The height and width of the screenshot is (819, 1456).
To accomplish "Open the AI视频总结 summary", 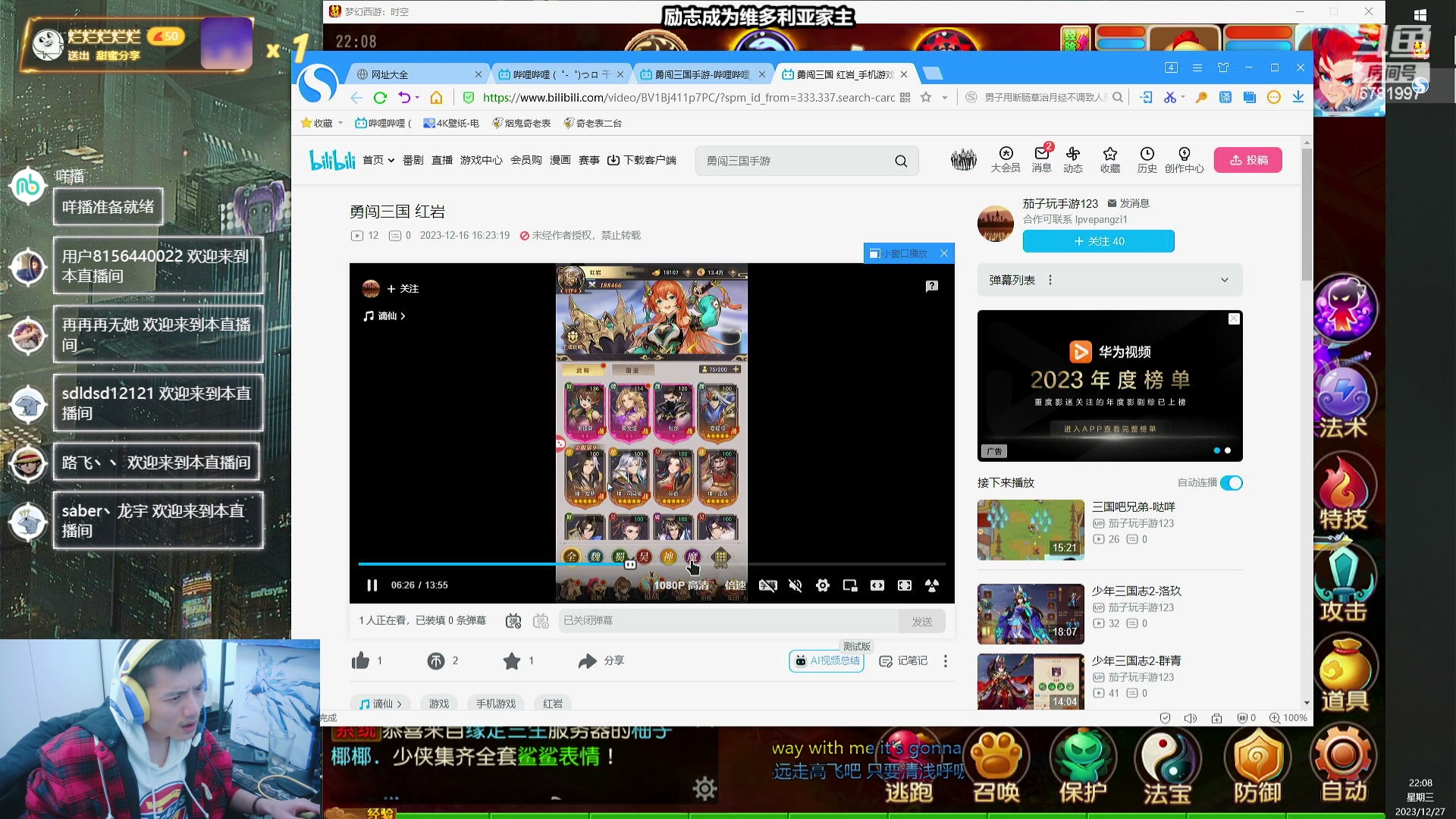I will (827, 661).
